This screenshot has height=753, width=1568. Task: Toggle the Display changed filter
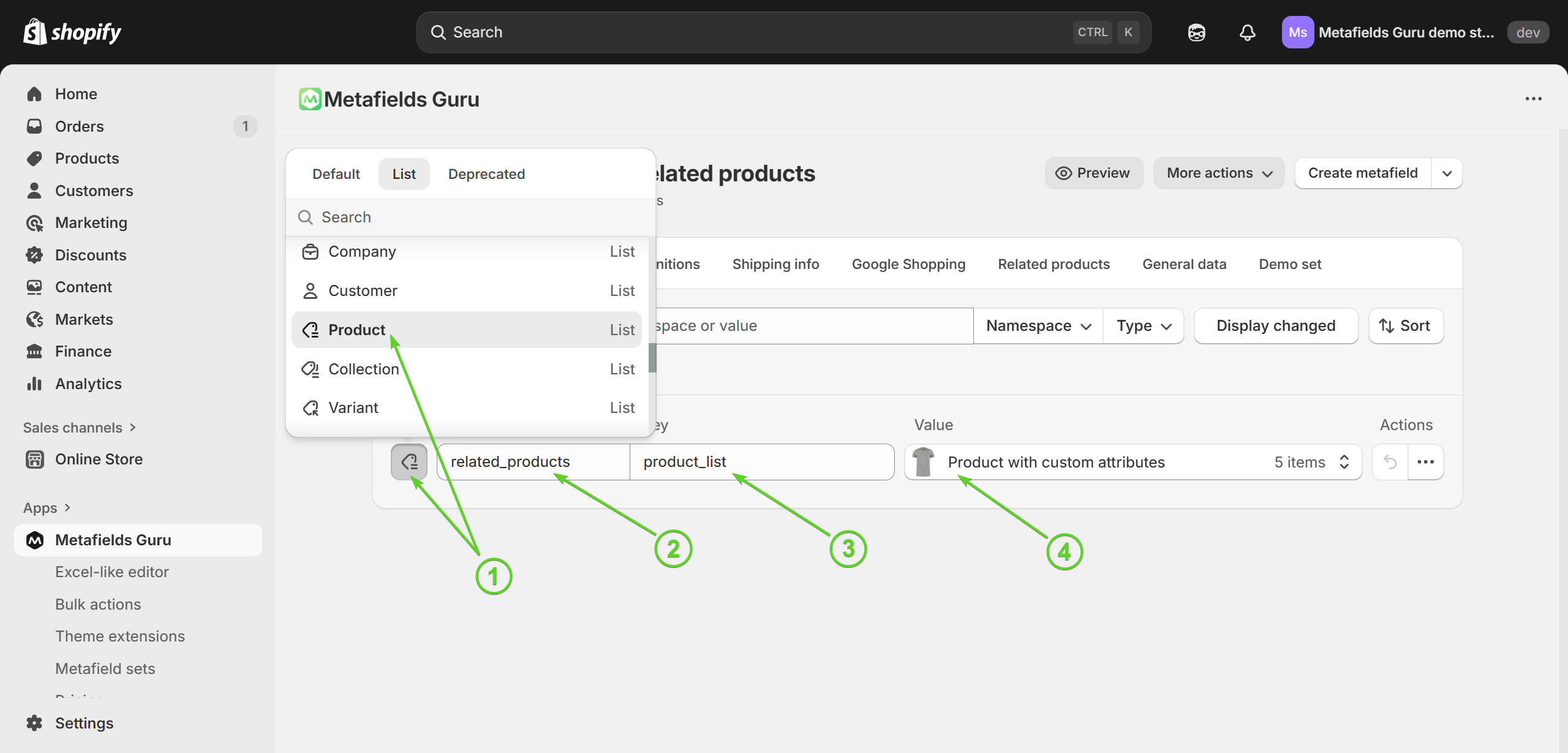click(x=1275, y=326)
